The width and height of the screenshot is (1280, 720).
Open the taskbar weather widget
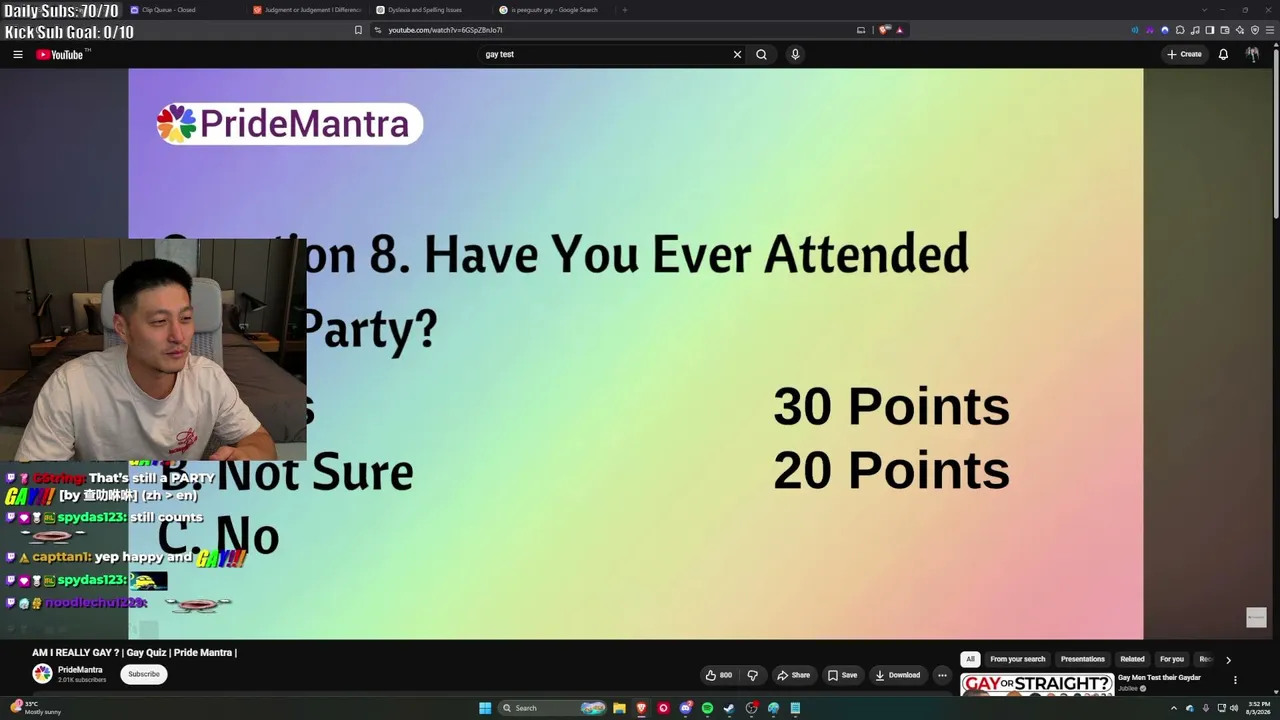(x=36, y=708)
